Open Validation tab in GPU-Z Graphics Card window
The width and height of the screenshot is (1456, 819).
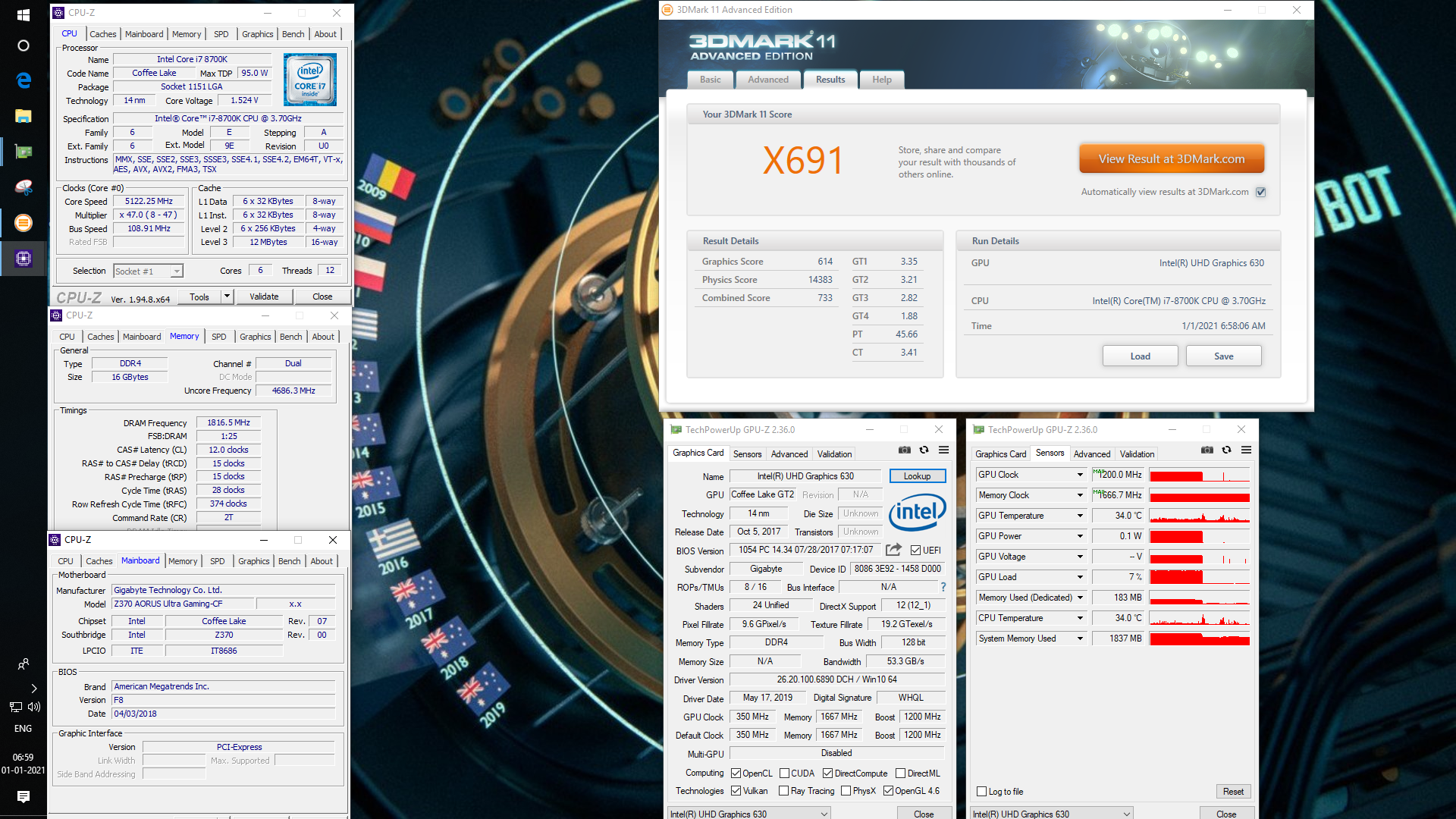(x=834, y=454)
